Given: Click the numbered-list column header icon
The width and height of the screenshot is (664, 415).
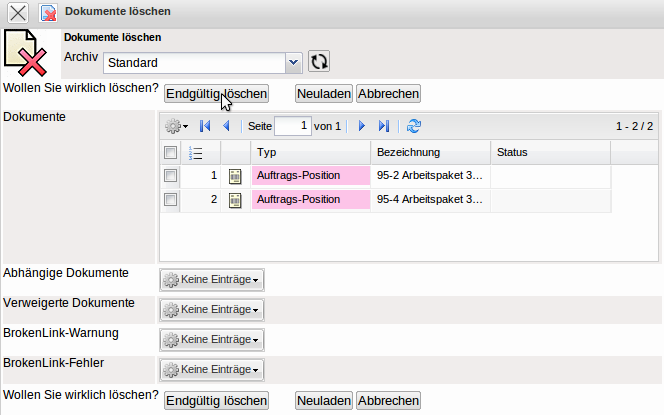Looking at the screenshot, I should click(196, 153).
